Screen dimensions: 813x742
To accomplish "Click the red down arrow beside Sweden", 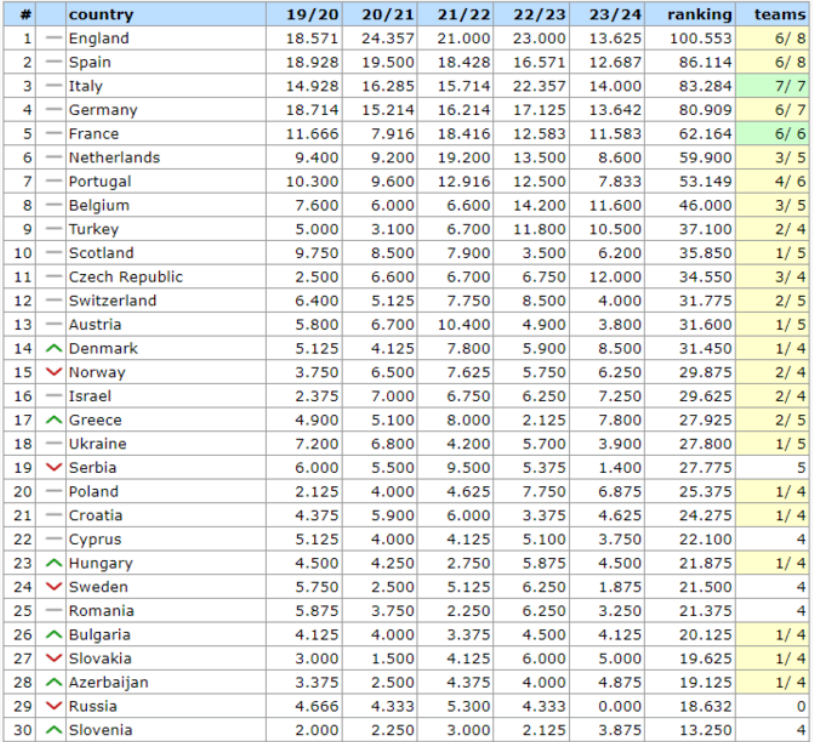I will tap(53, 587).
